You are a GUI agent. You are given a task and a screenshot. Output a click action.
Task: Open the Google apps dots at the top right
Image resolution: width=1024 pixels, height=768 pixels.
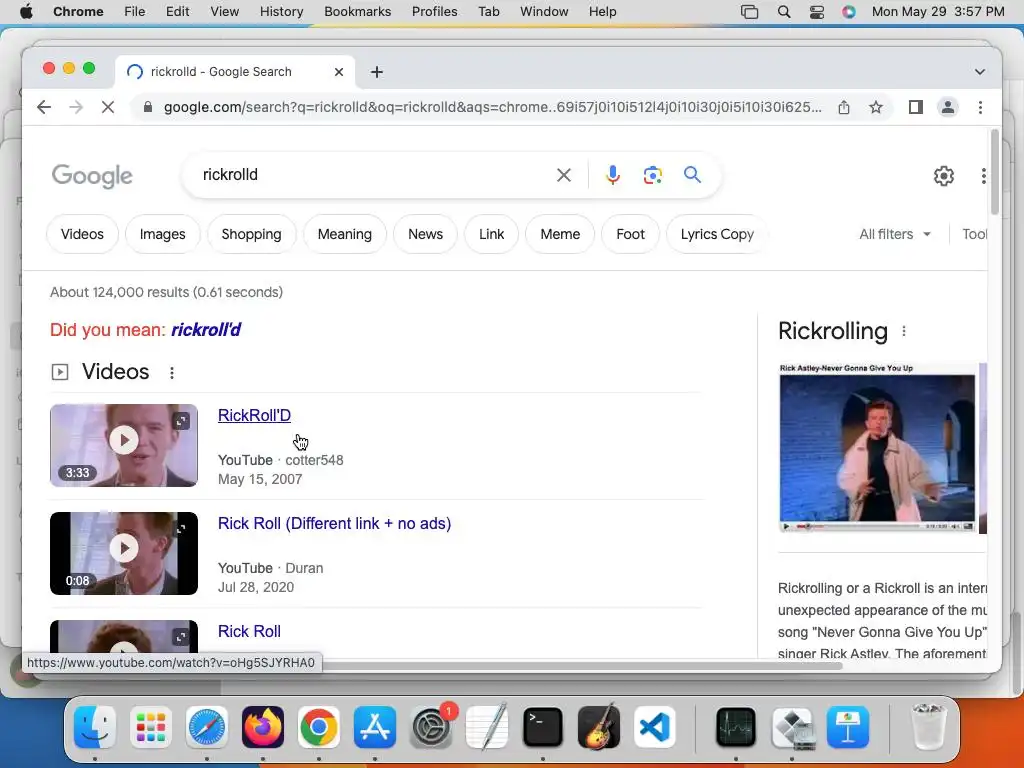(x=983, y=176)
